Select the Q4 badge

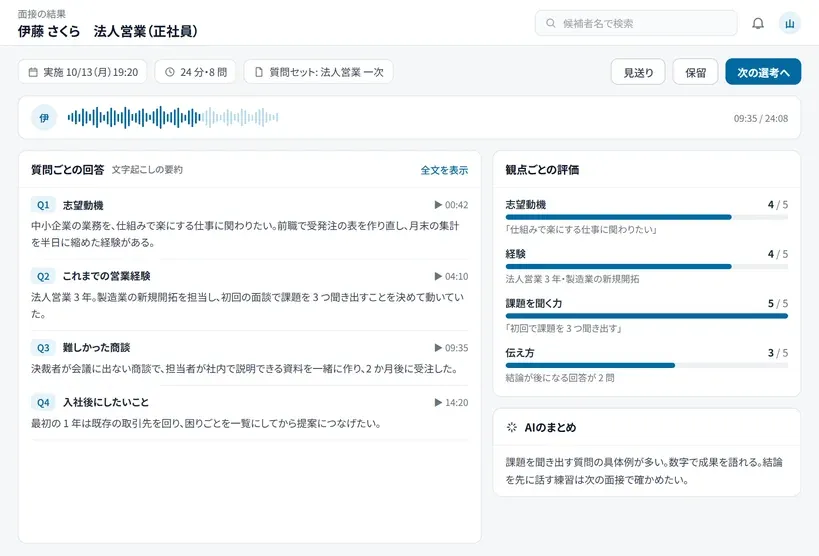tap(43, 402)
